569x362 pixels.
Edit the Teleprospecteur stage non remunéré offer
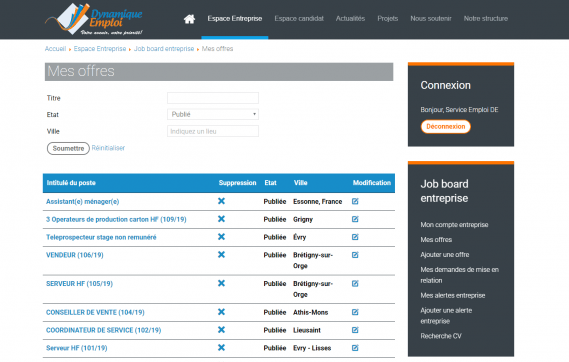[x=355, y=236]
